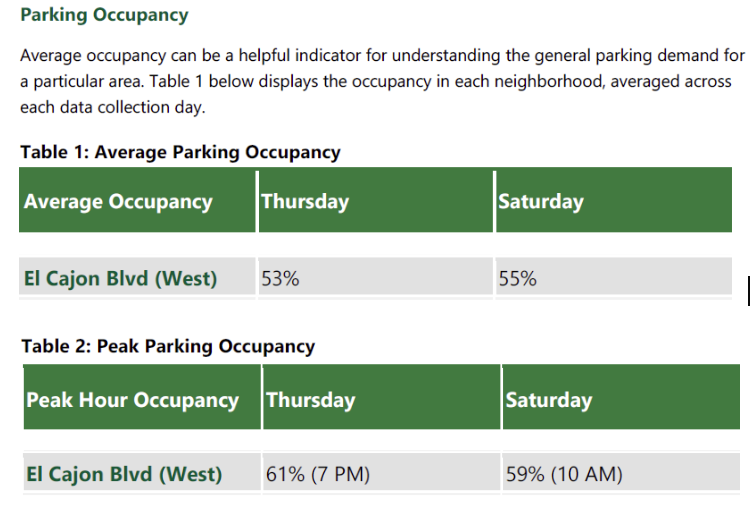
Task: Select El Cajon Blvd row in Table 2
Action: (x=124, y=473)
